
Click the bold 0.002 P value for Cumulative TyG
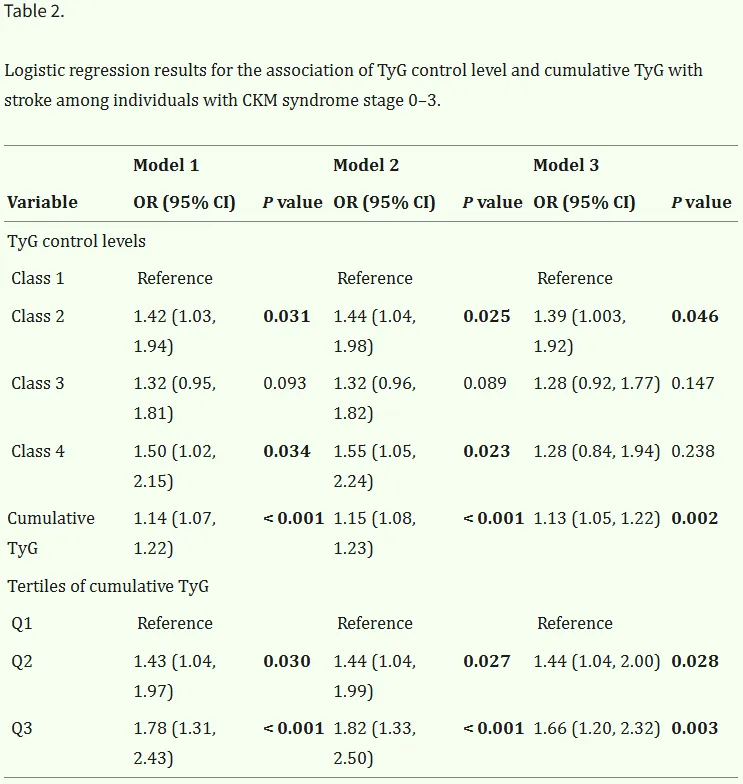coord(695,518)
